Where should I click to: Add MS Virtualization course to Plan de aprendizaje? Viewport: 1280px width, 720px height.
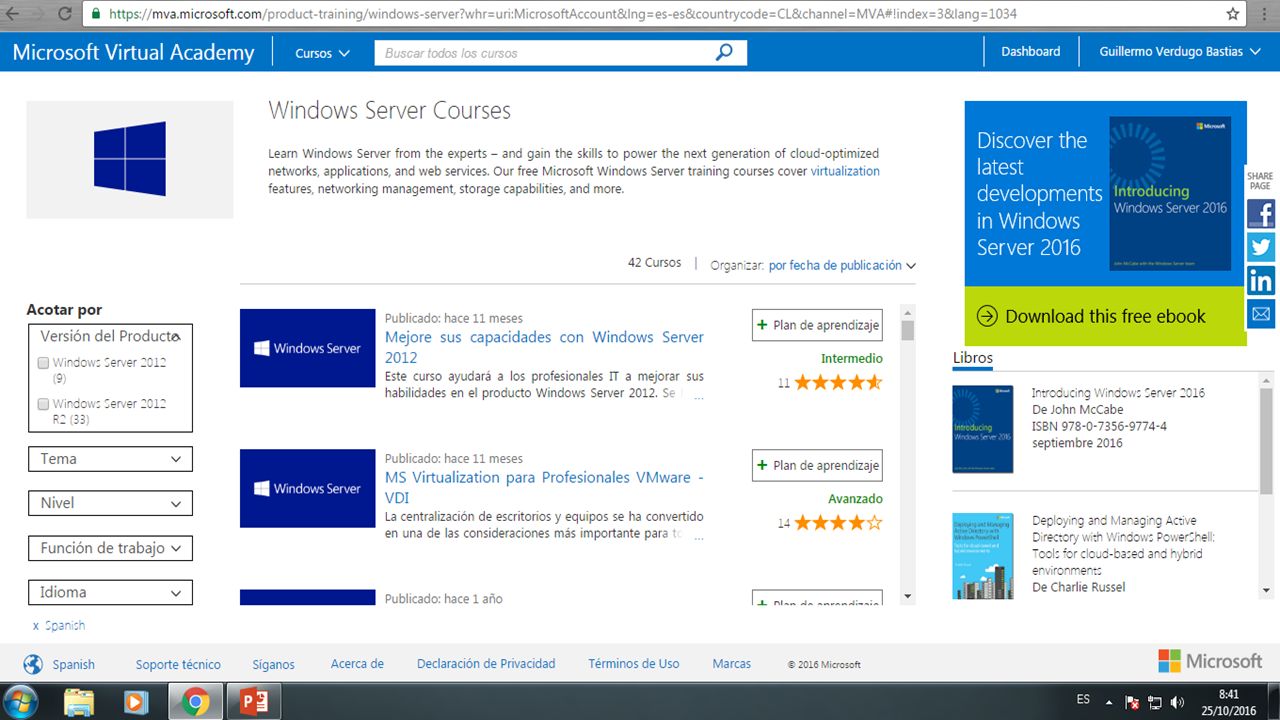pyautogui.click(x=817, y=465)
